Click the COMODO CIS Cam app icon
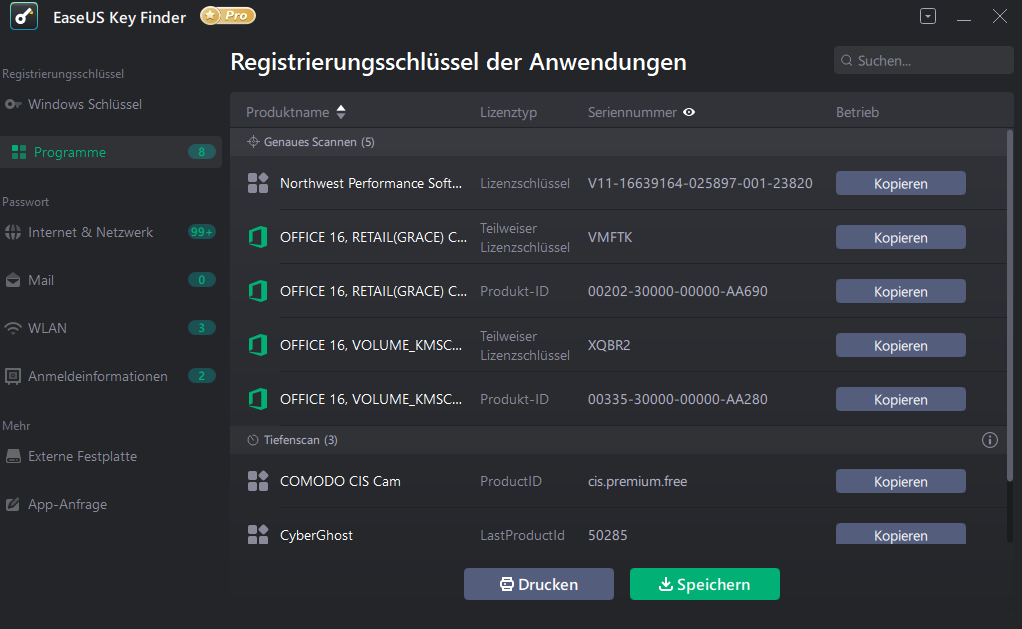 point(258,481)
